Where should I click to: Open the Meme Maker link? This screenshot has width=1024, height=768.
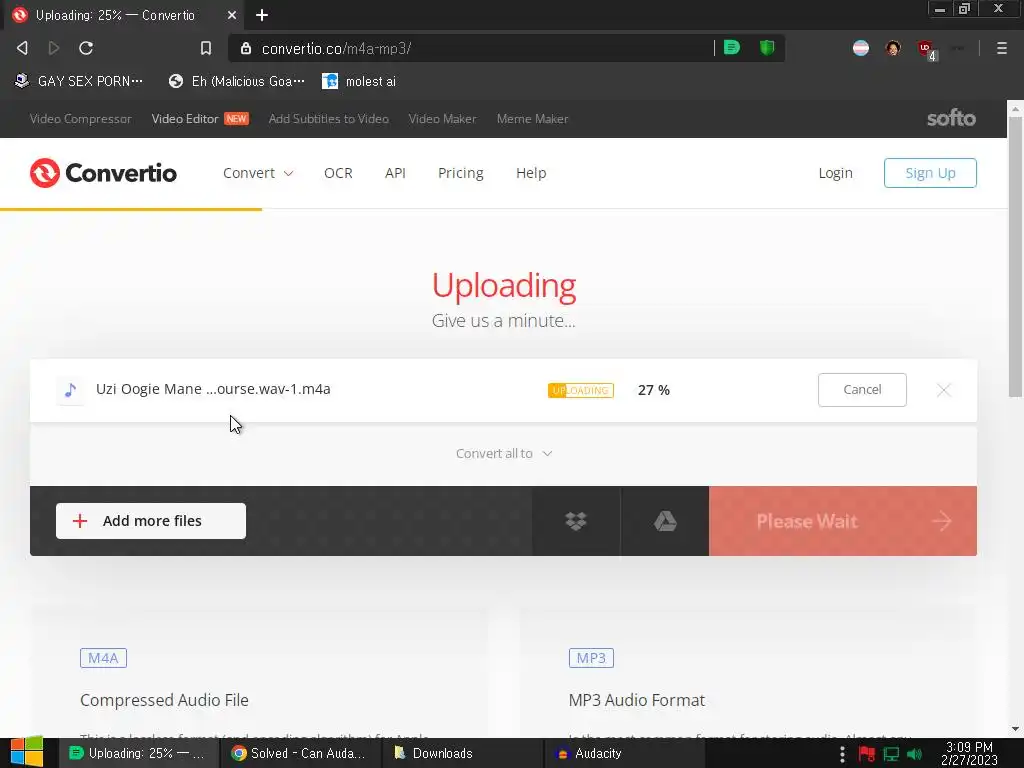(532, 119)
